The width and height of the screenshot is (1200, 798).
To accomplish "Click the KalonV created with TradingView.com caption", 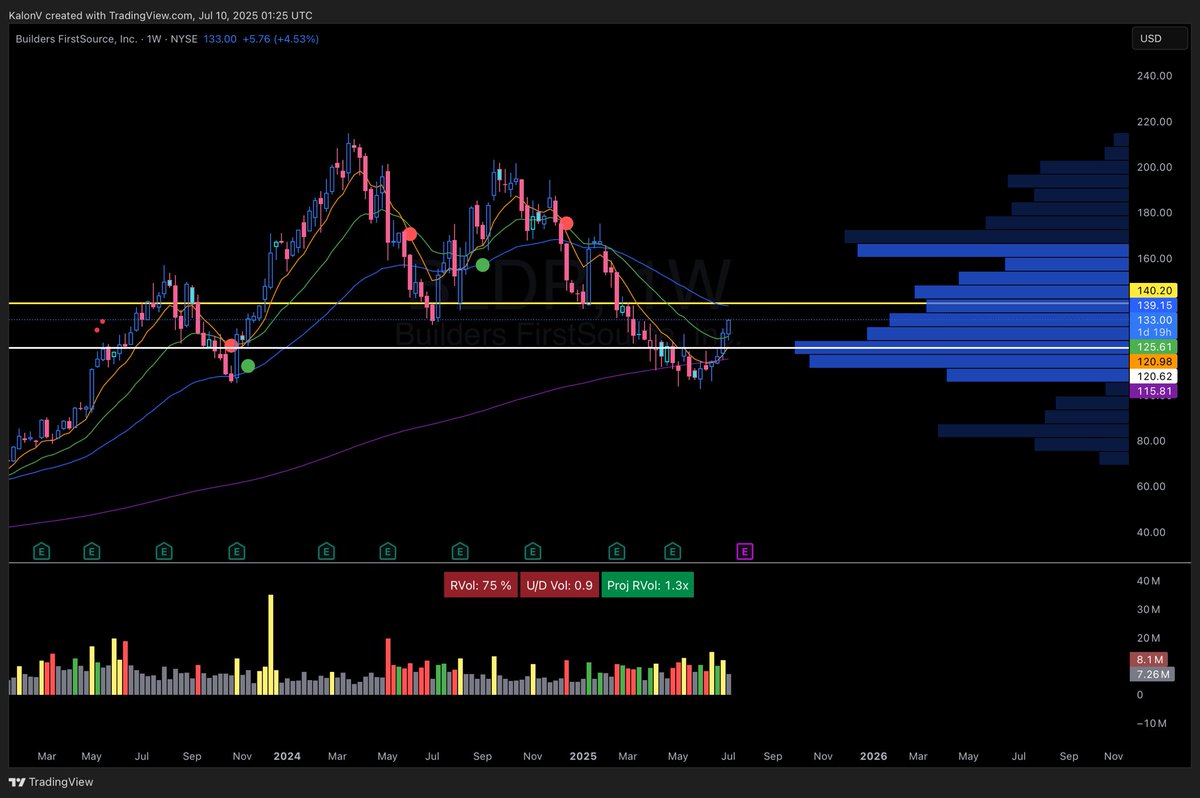I will coord(160,16).
